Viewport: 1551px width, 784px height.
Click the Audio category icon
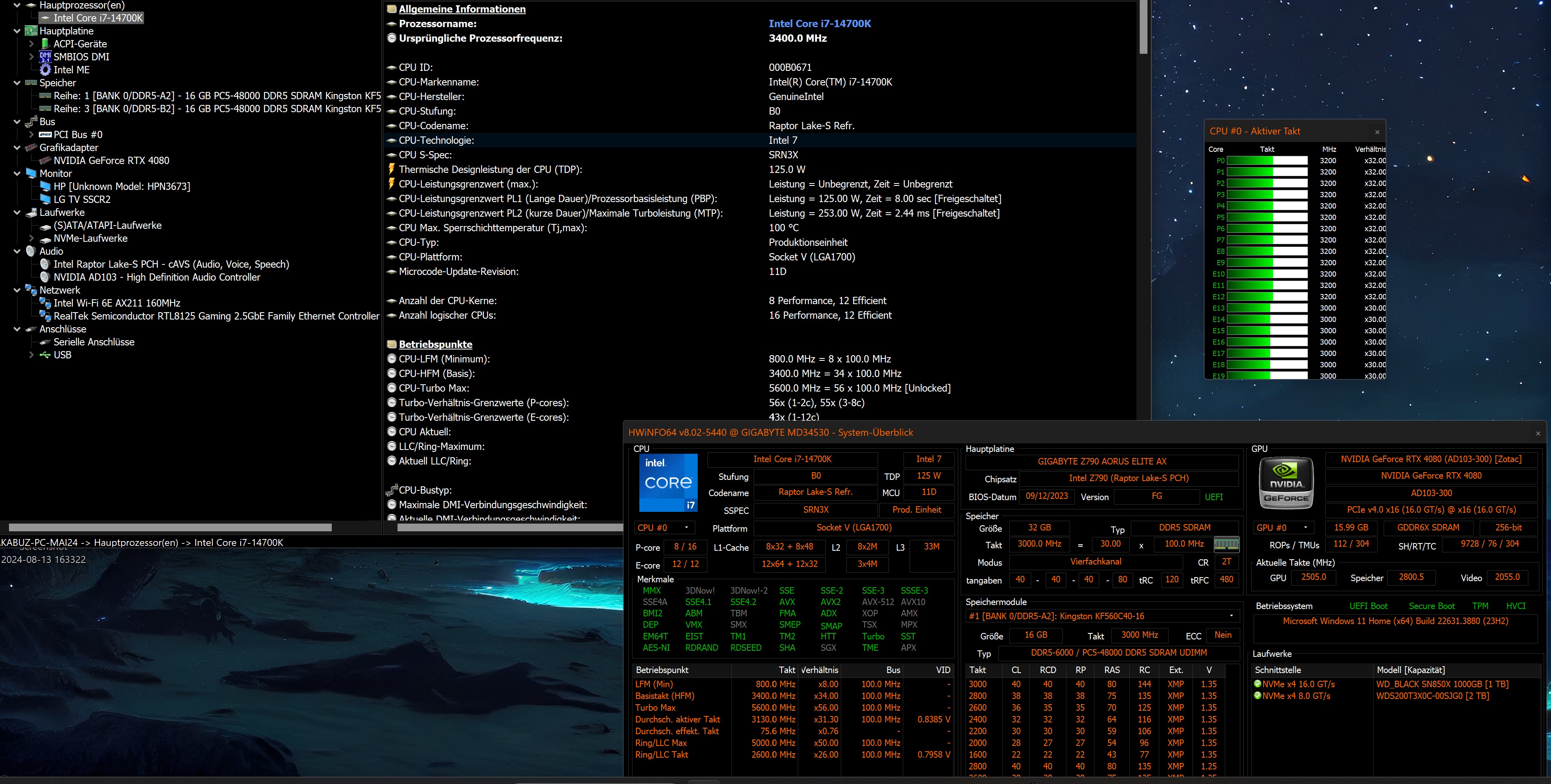click(x=31, y=251)
